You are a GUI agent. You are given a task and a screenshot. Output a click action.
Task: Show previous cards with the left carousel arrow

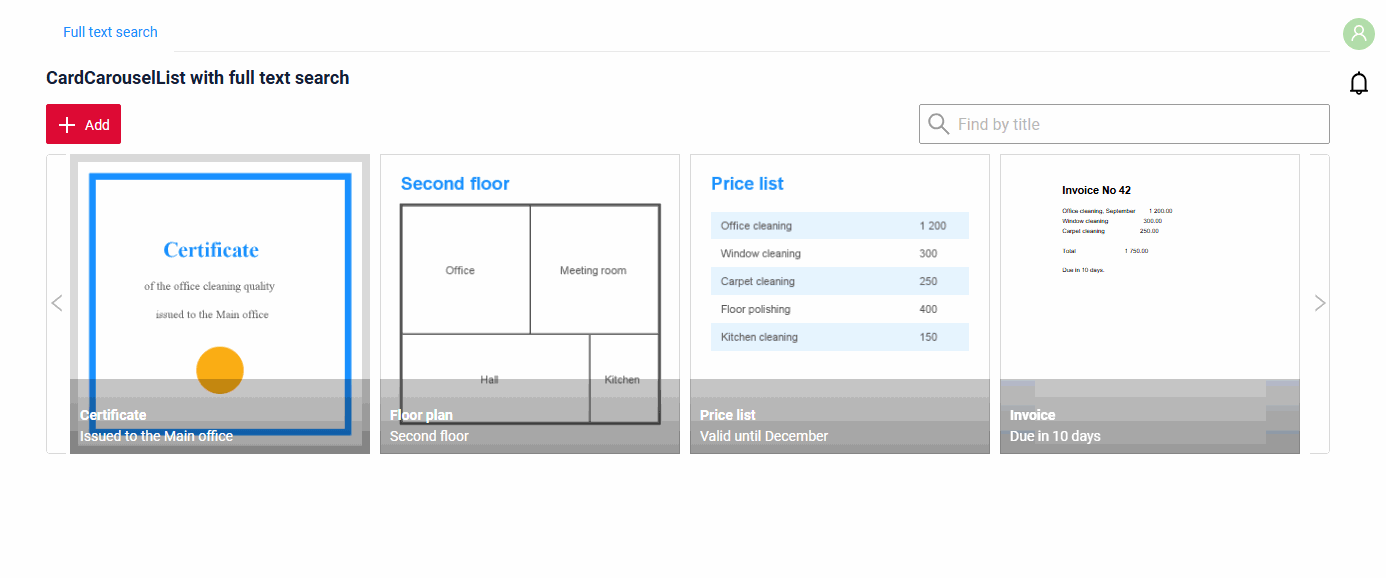click(57, 303)
